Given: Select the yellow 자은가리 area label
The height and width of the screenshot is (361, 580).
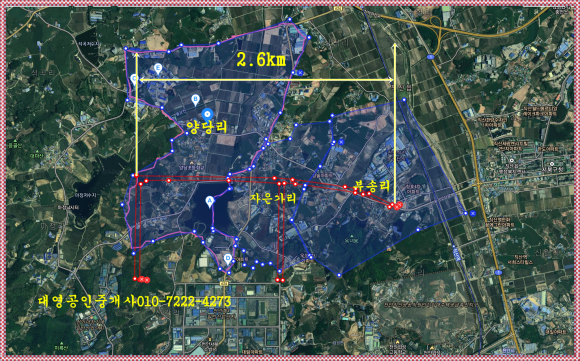Looking at the screenshot, I should pos(273,198).
